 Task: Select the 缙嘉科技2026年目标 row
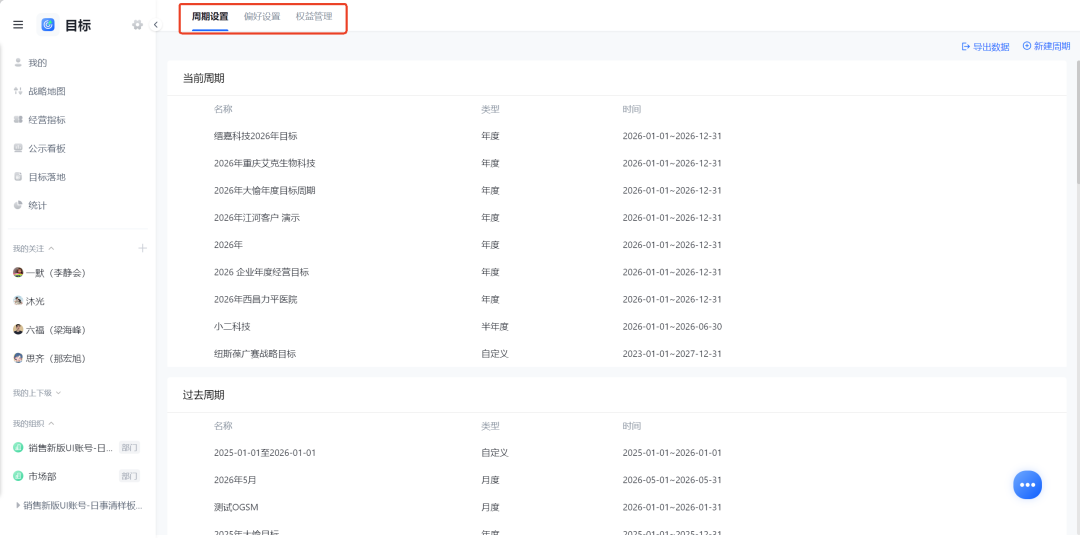[616, 136]
